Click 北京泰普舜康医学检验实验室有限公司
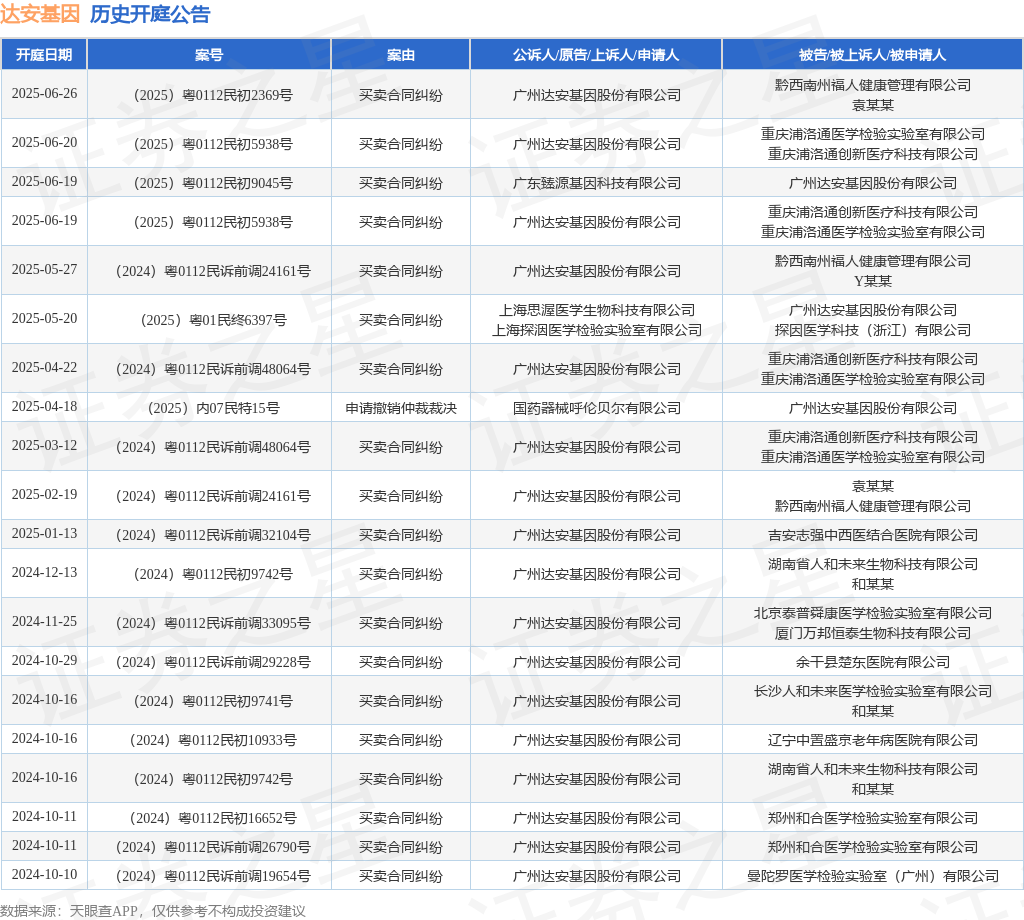 click(872, 613)
